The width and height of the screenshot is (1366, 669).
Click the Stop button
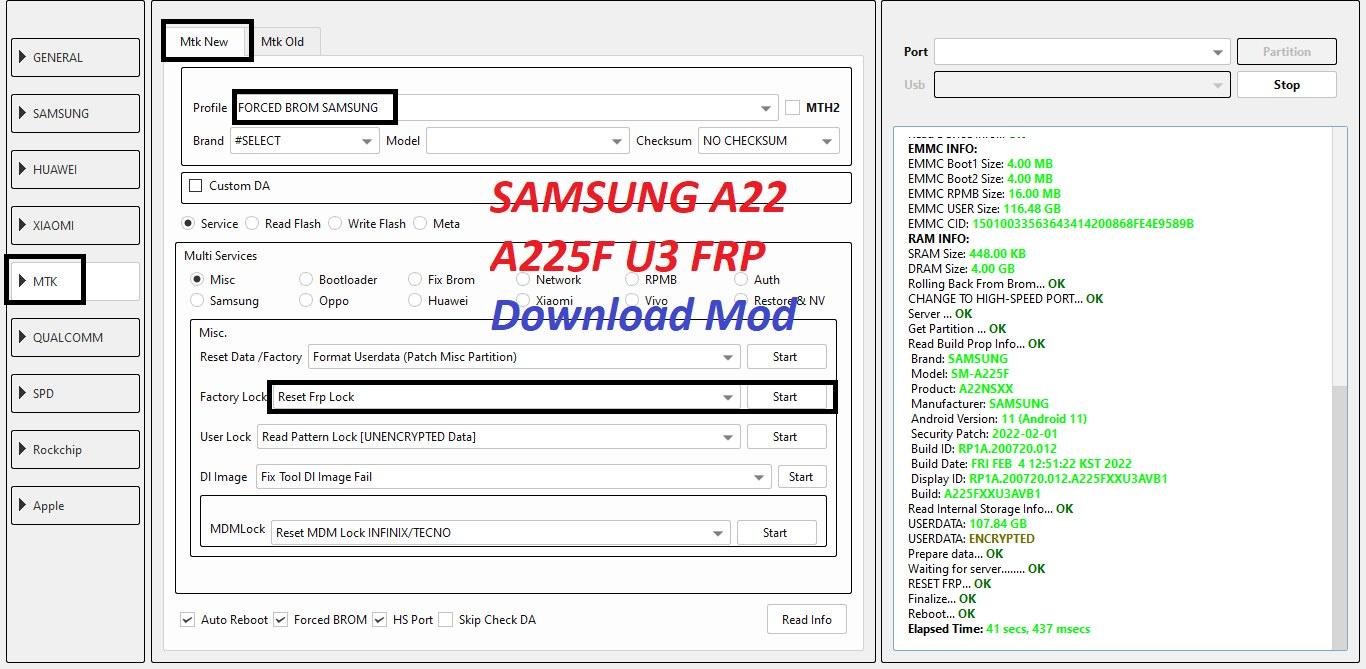click(x=1287, y=85)
